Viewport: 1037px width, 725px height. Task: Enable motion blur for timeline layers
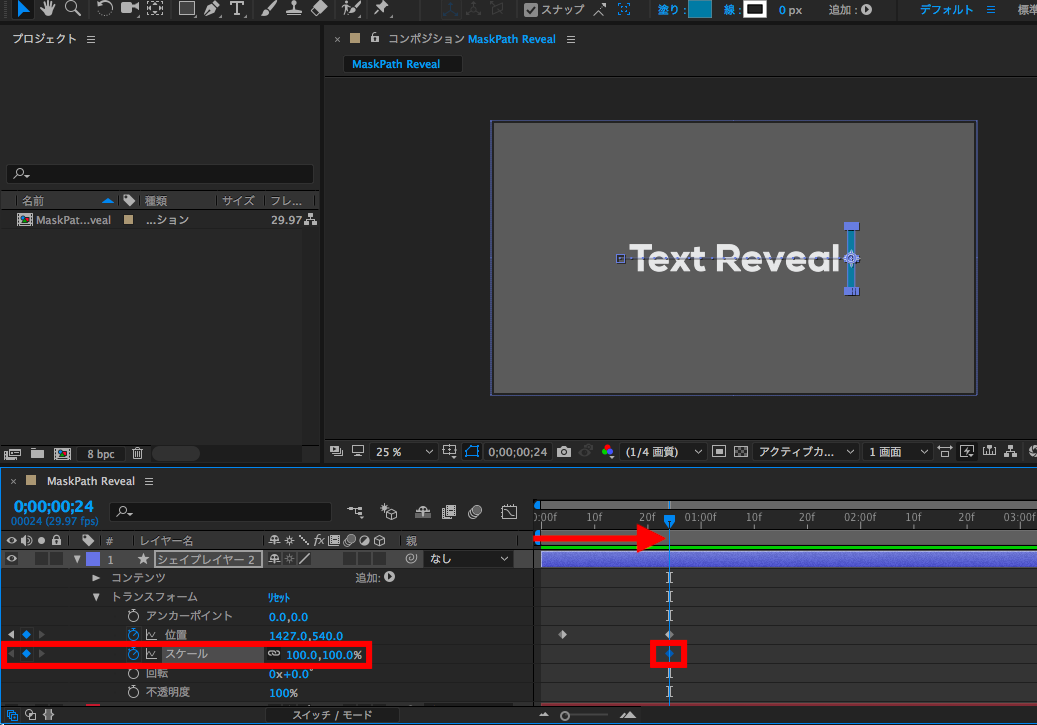[476, 512]
